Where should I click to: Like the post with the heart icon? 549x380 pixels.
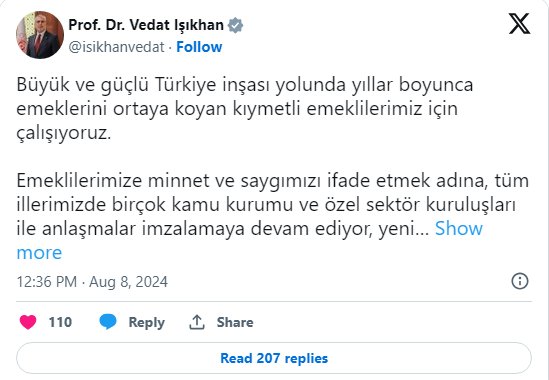coord(28,322)
